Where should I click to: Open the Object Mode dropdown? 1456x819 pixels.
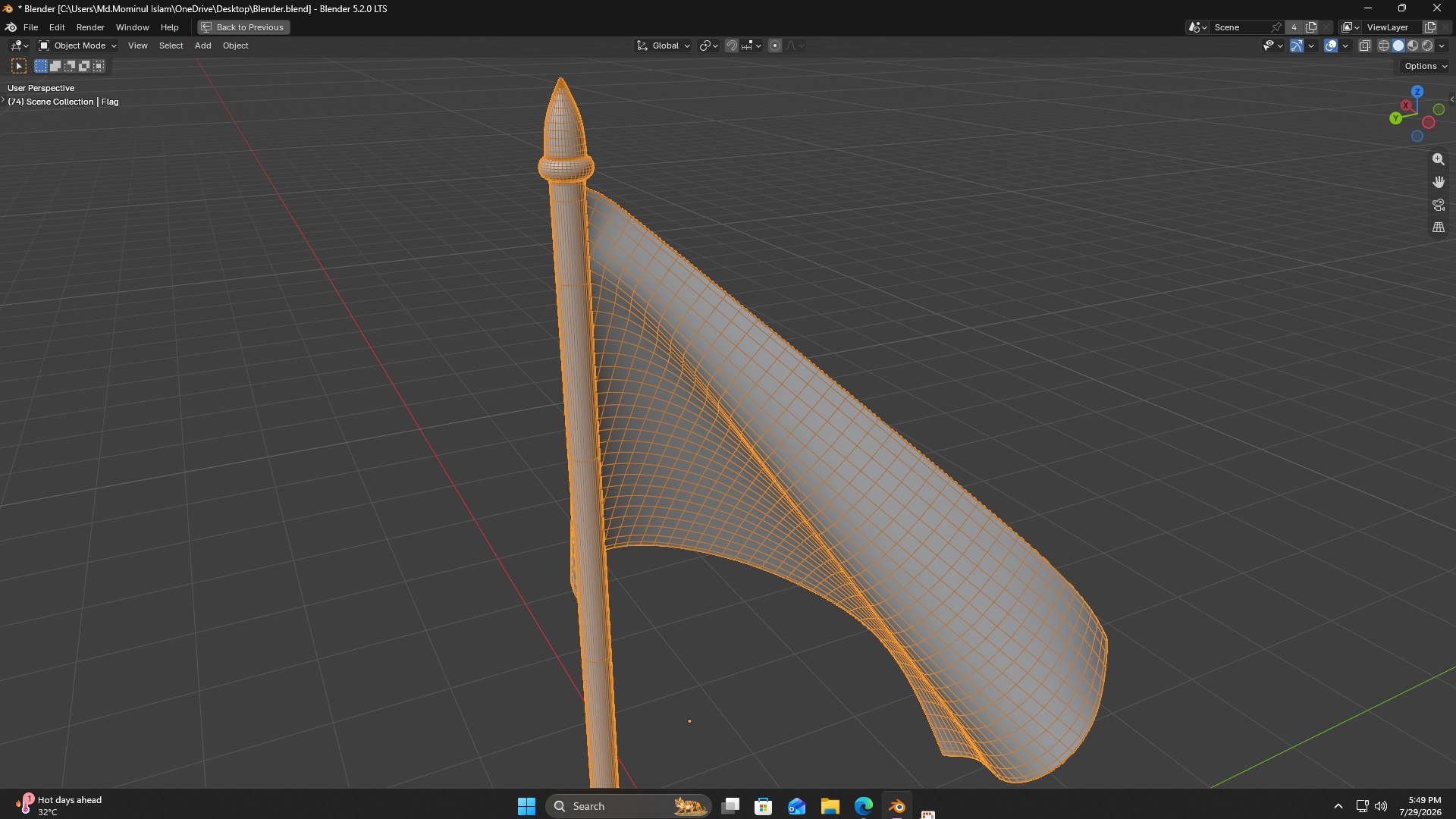tap(77, 45)
